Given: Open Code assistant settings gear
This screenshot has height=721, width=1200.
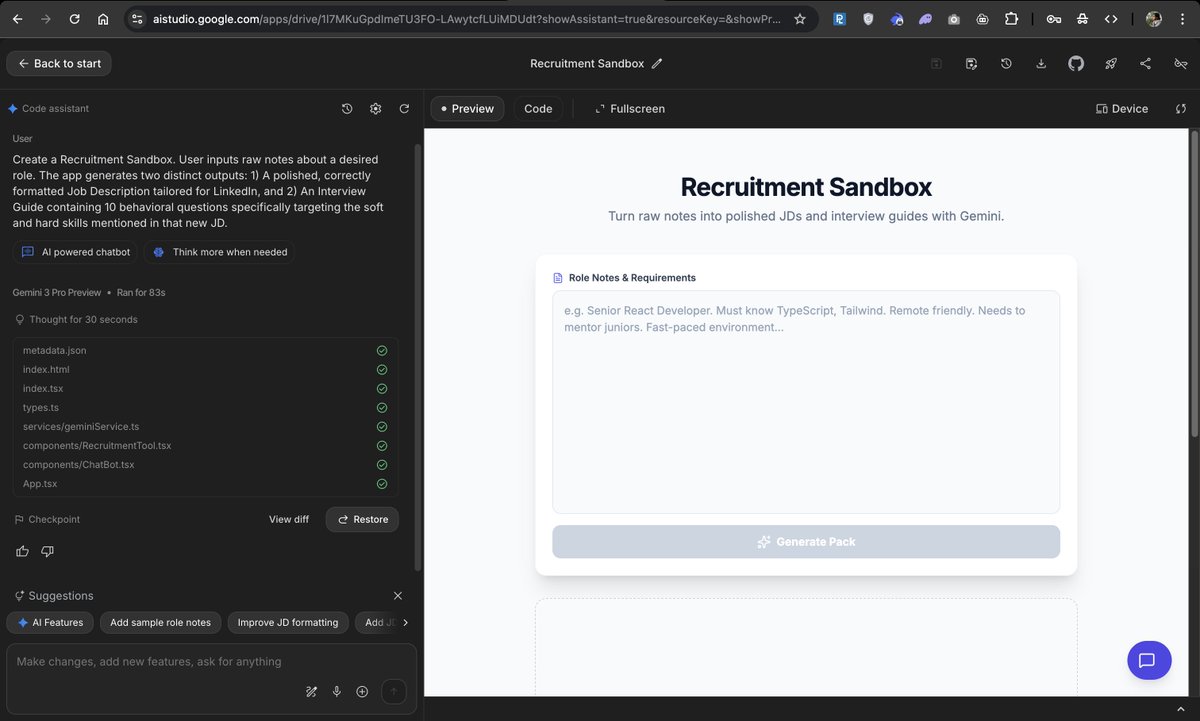Looking at the screenshot, I should pos(375,108).
